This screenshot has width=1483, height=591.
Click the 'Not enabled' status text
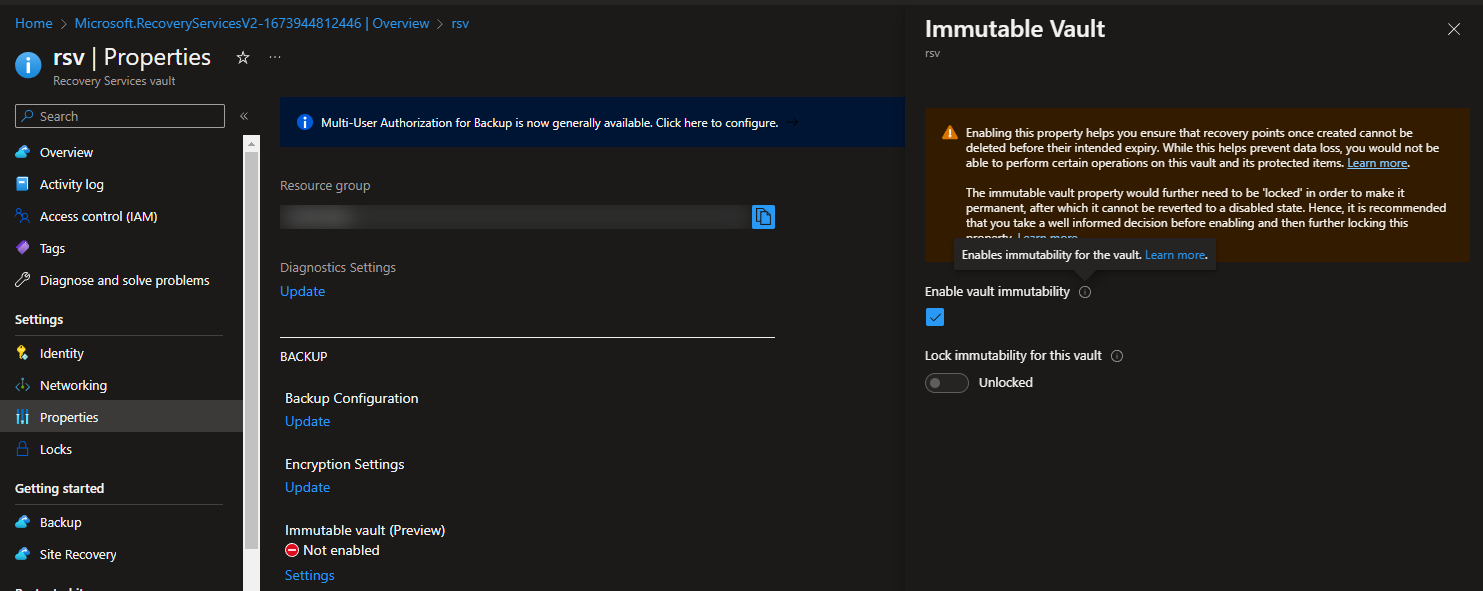point(341,550)
